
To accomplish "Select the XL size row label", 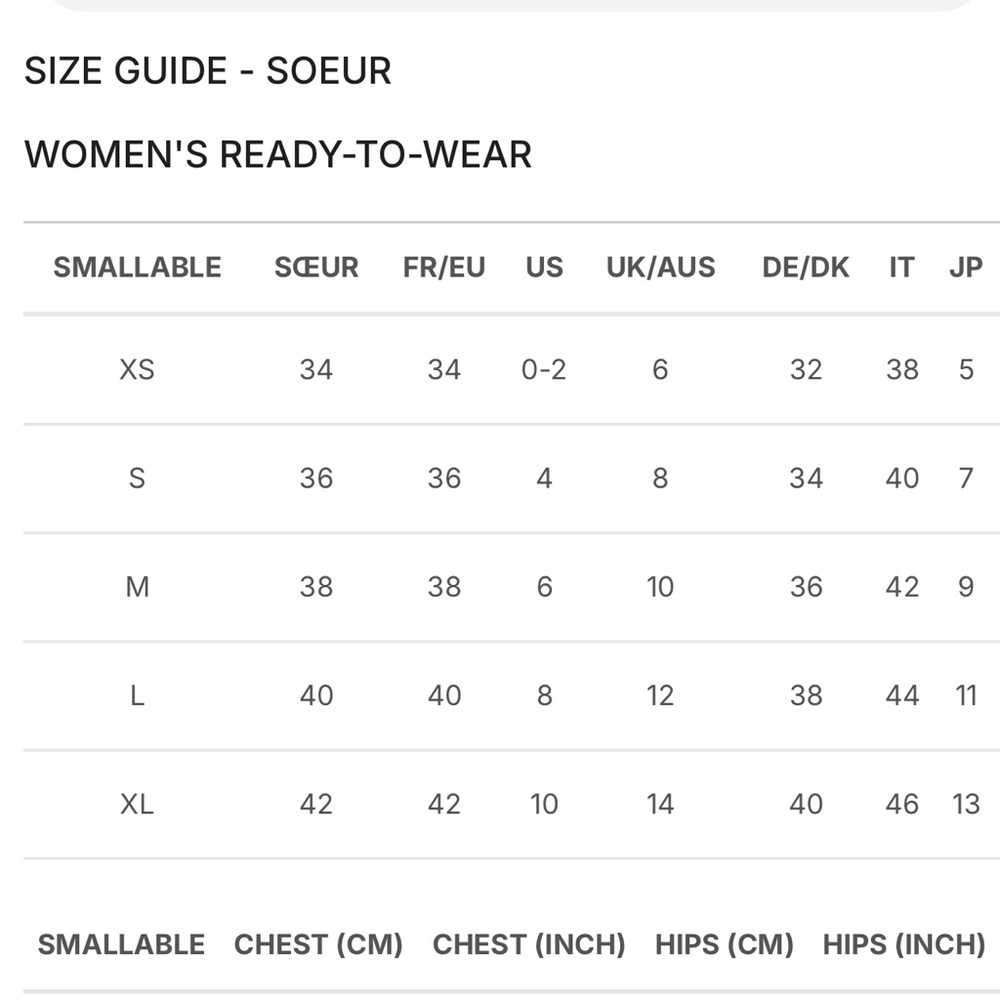I will 137,804.
